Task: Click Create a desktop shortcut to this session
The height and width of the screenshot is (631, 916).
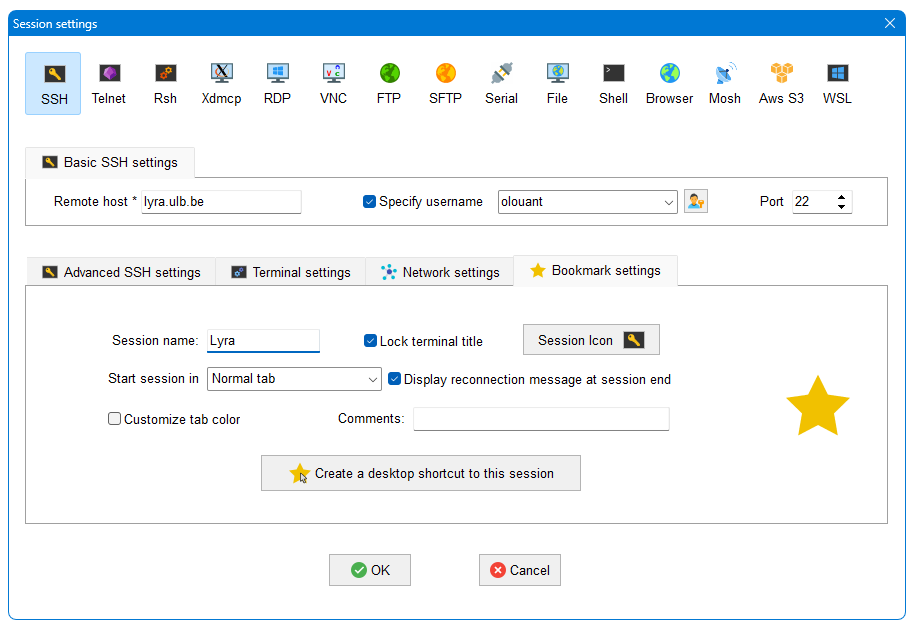Action: 420,472
